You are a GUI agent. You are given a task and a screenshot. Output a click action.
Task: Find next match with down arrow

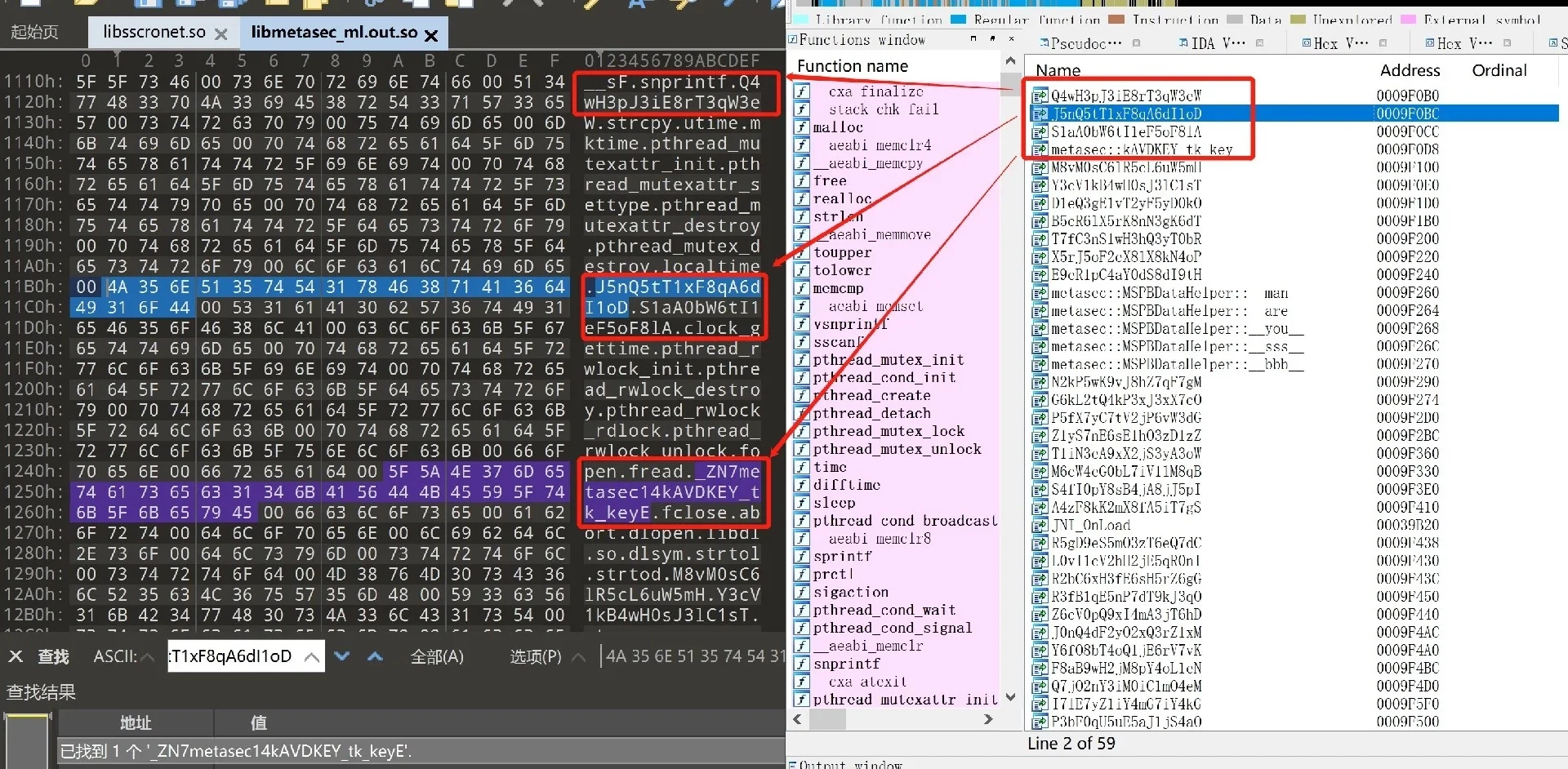pyautogui.click(x=342, y=656)
